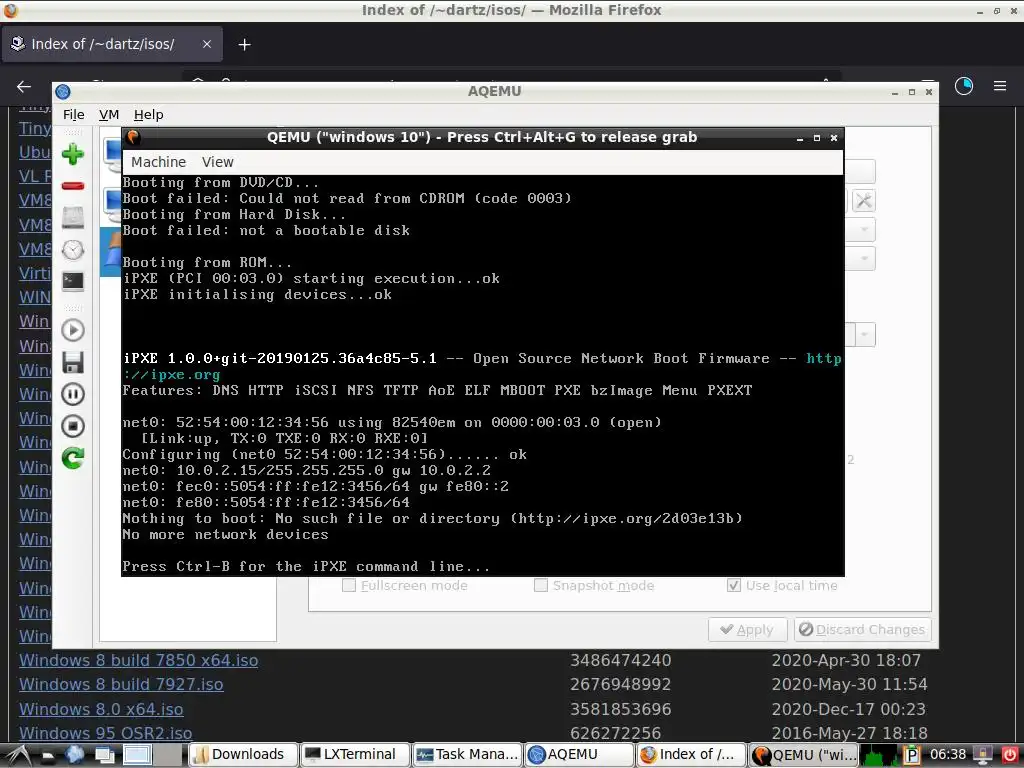Viewport: 1024px width, 768px height.
Task: Switch to QEMU taskbar entry
Action: click(803, 755)
